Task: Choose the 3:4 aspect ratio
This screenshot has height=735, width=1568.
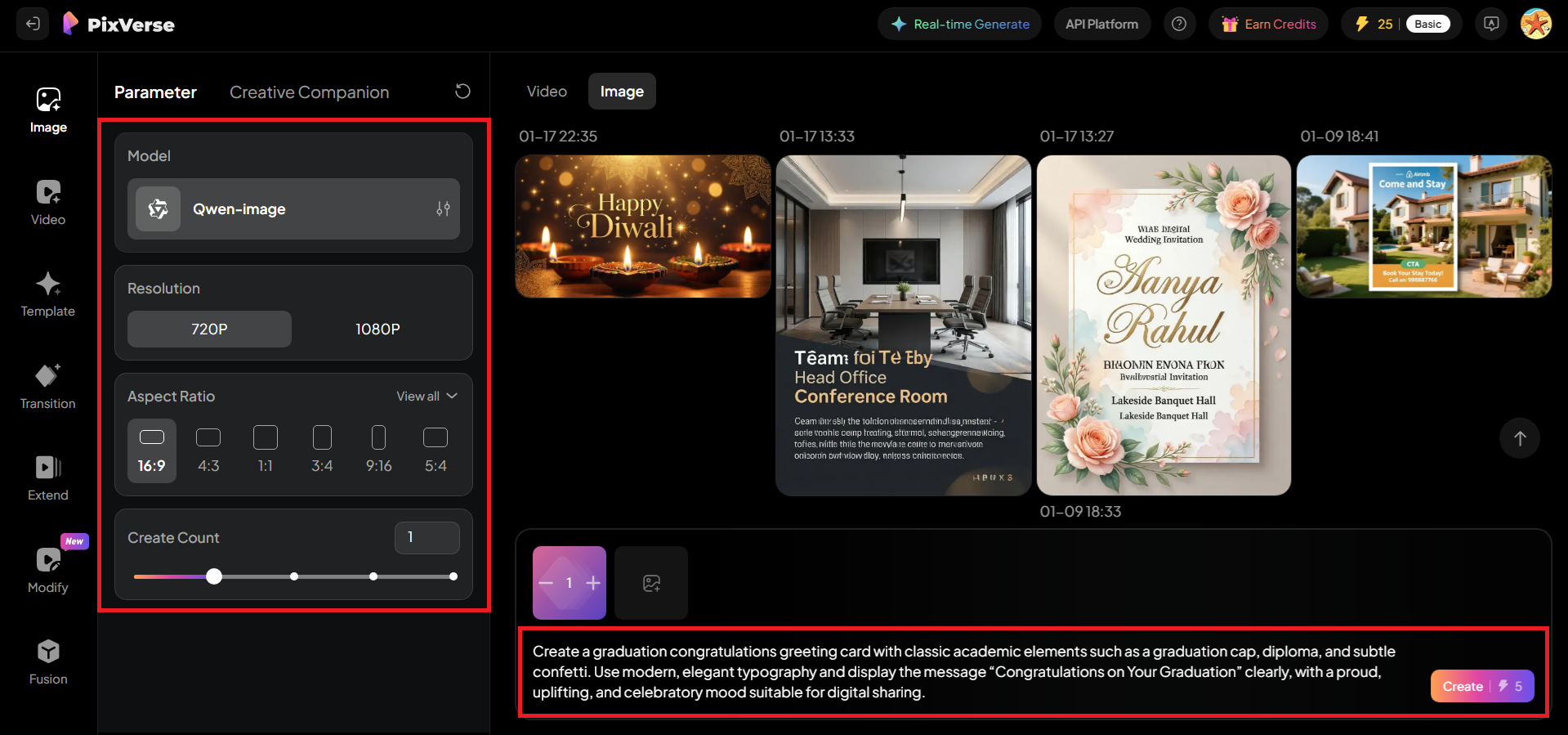Action: pyautogui.click(x=322, y=450)
